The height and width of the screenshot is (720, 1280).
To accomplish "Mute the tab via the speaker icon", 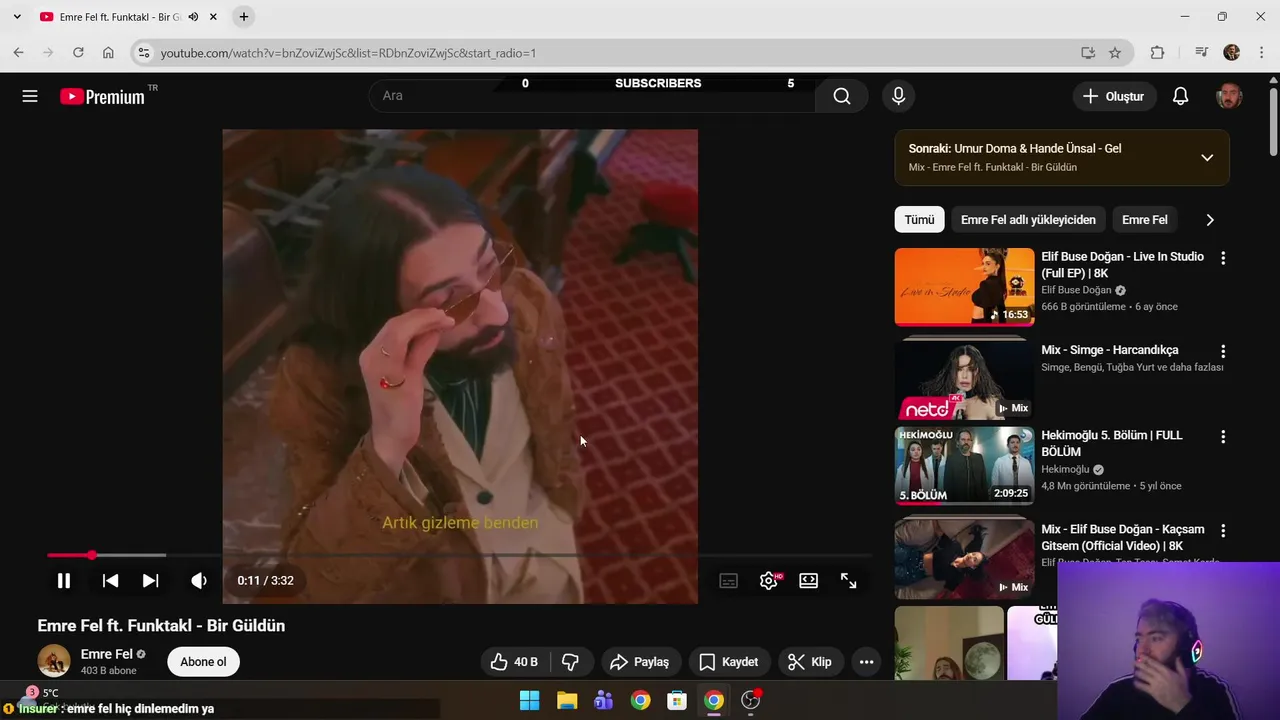I will [x=193, y=17].
